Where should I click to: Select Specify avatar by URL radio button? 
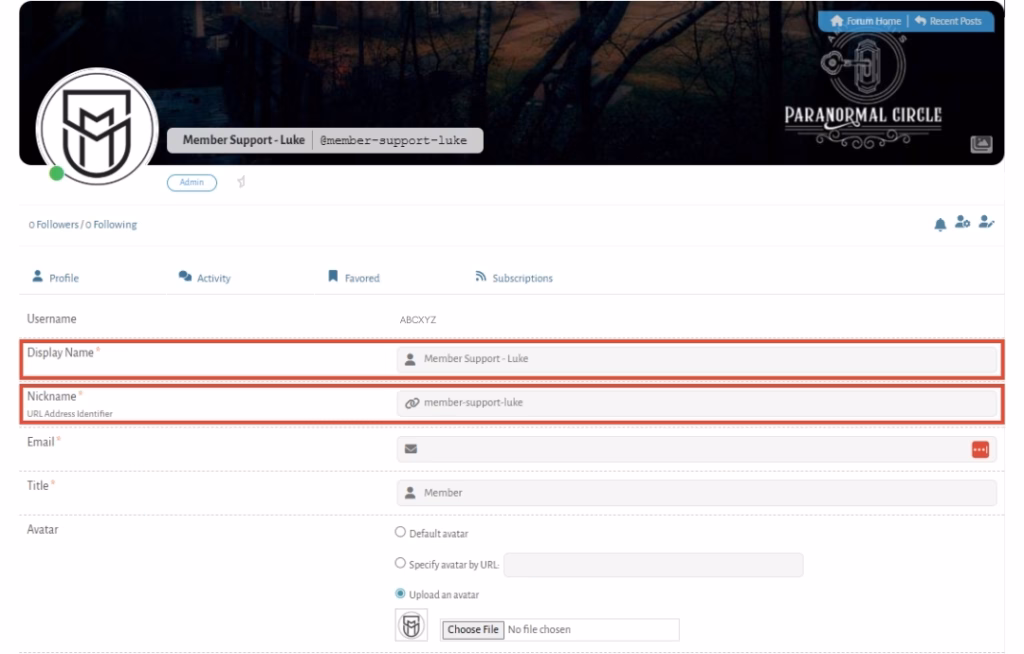tap(400, 563)
